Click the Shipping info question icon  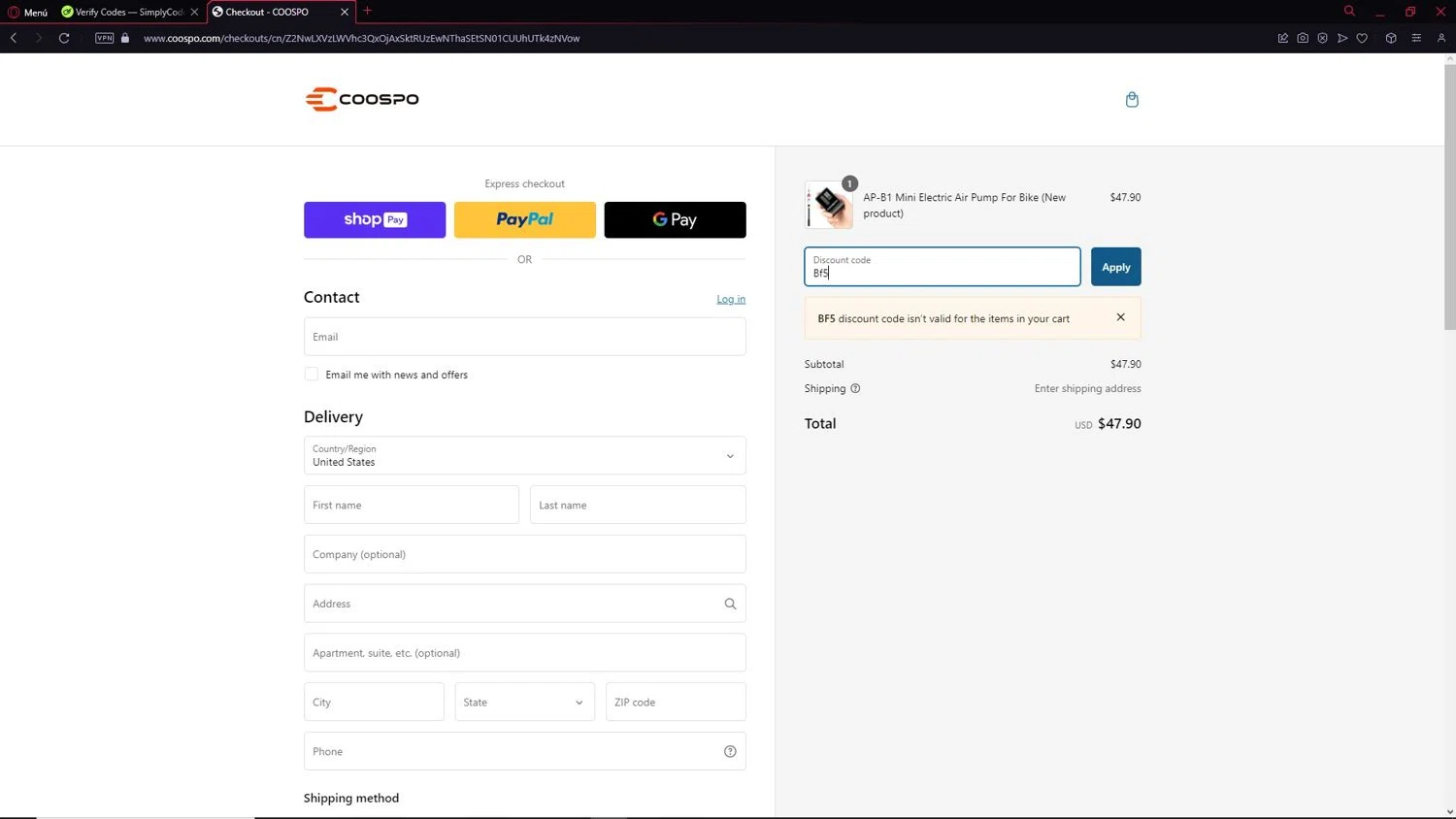(x=855, y=388)
